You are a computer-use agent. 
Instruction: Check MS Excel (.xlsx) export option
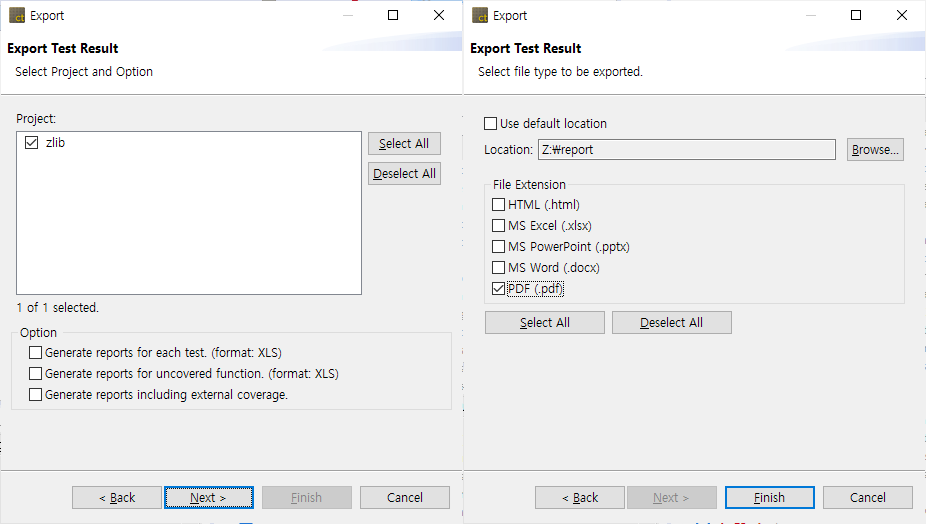[499, 226]
